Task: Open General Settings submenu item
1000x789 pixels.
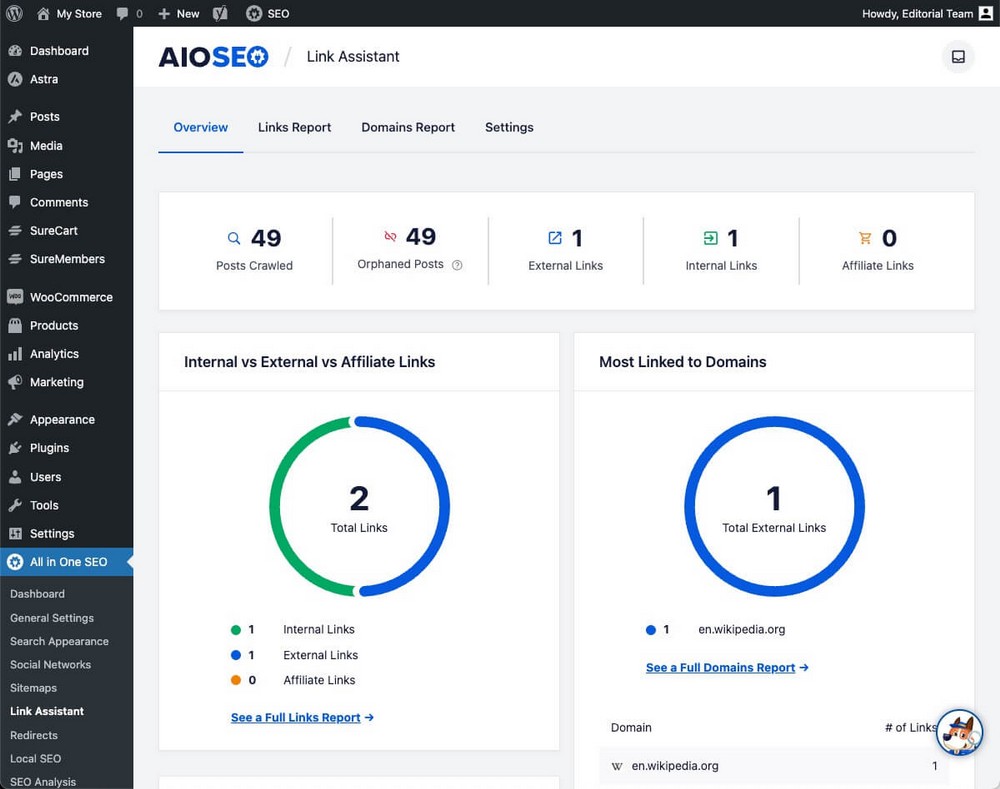Action: coord(52,618)
